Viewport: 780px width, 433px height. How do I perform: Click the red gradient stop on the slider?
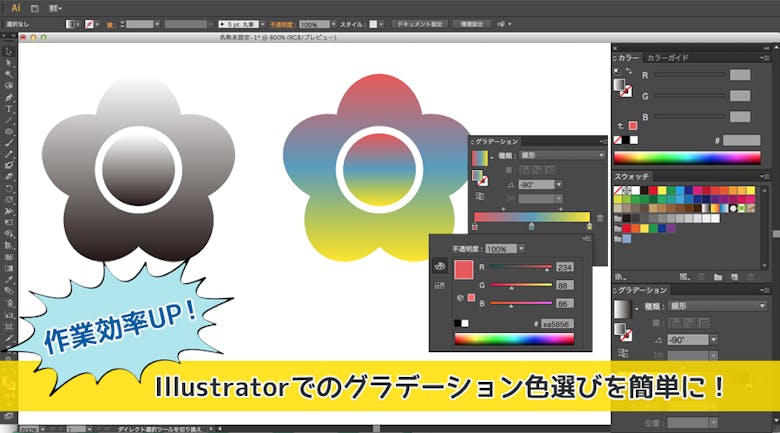(475, 227)
